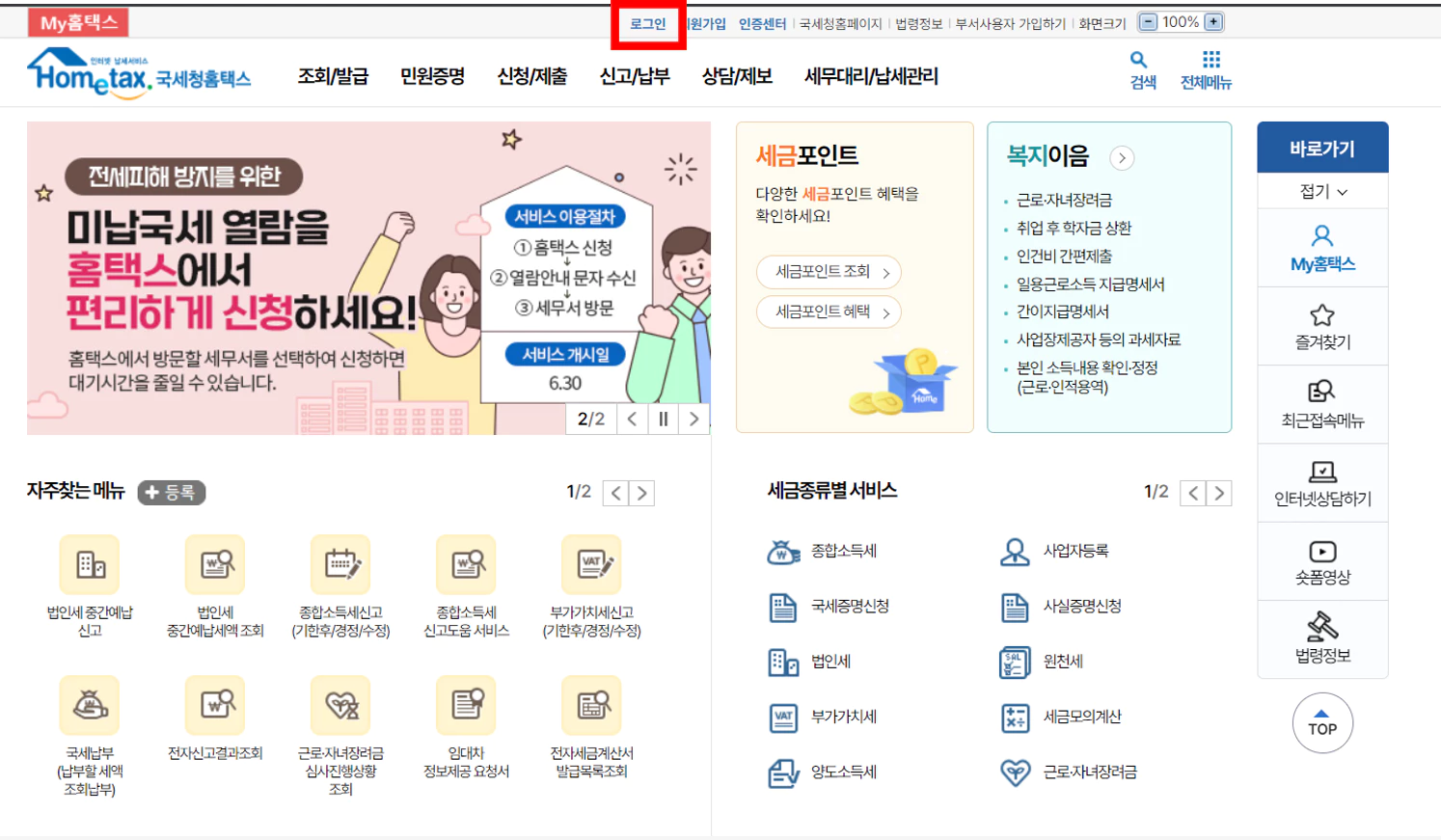Open 근로·자녀장려금 under 복지이음
This screenshot has height=840, width=1441.
(1064, 201)
